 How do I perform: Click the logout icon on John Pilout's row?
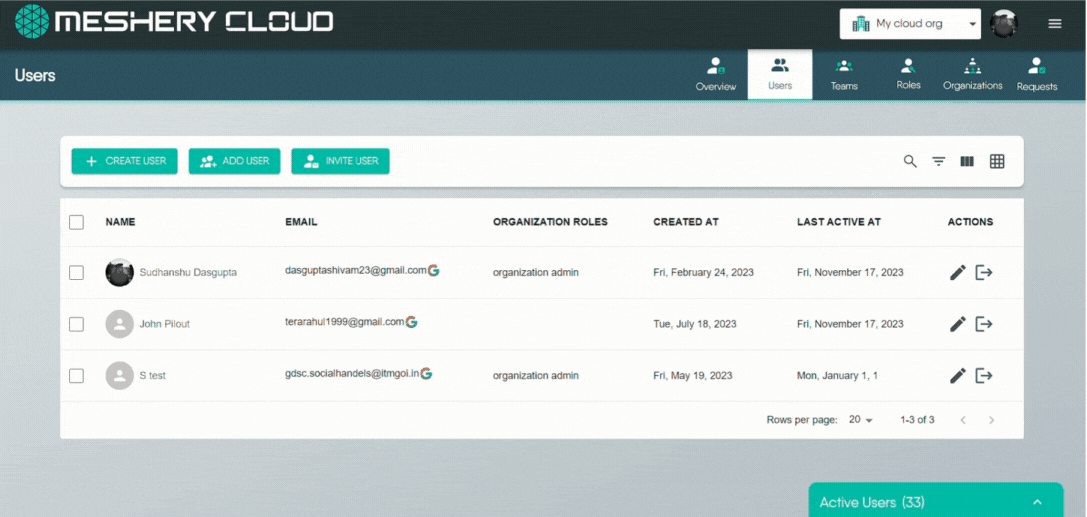point(984,324)
